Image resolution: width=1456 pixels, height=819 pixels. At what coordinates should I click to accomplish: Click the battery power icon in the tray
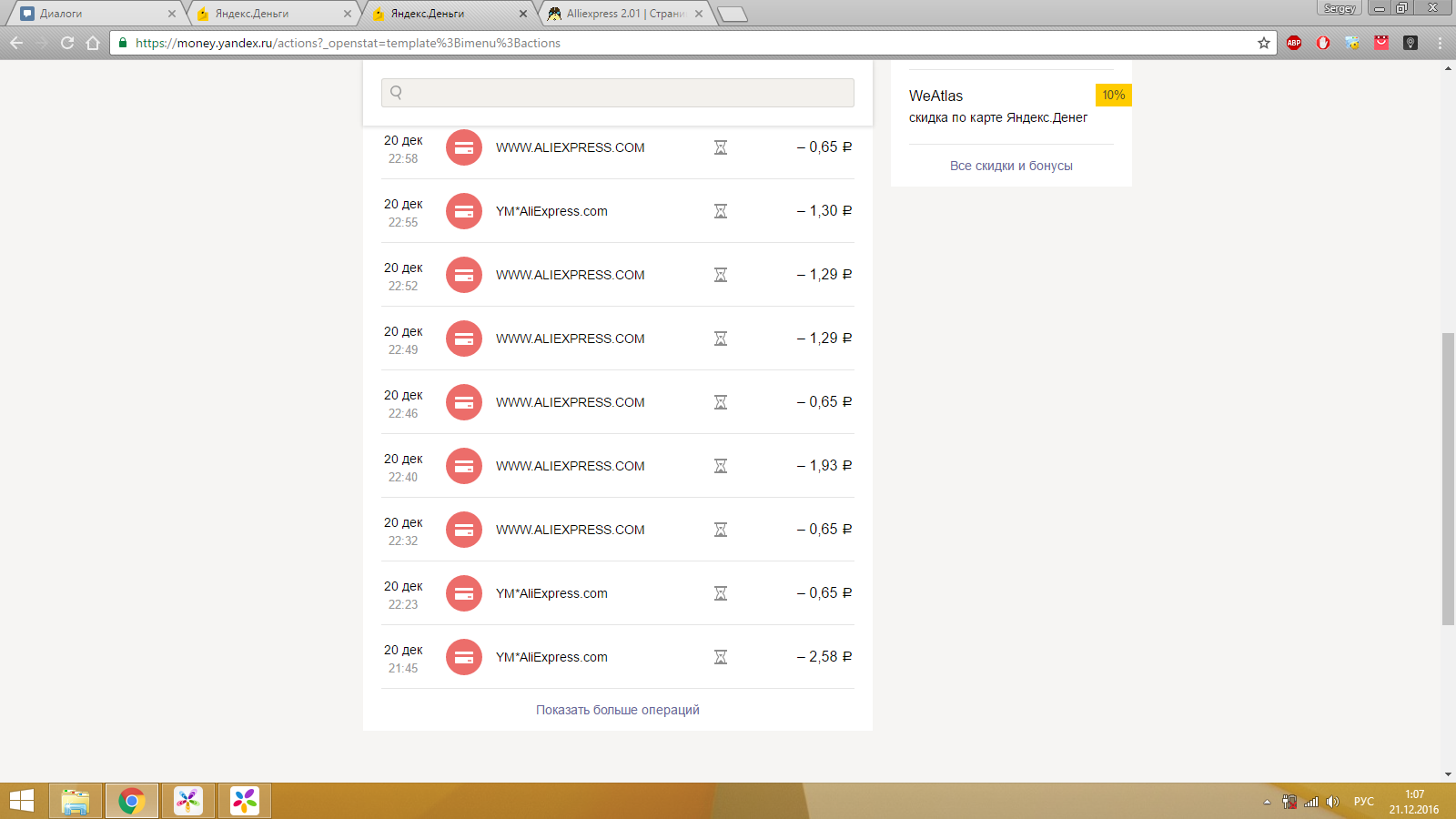point(1289,802)
